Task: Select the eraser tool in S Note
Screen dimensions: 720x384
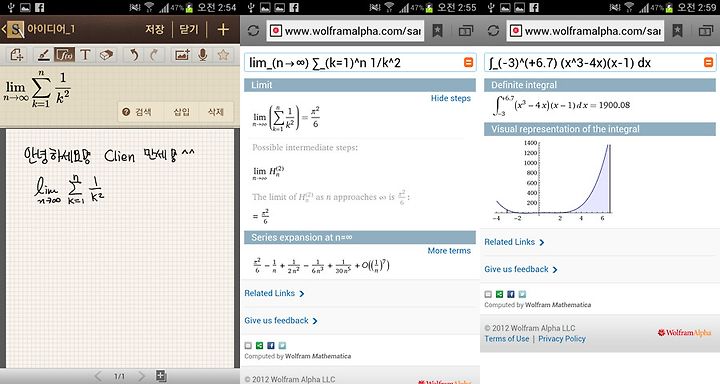Action: coord(106,55)
